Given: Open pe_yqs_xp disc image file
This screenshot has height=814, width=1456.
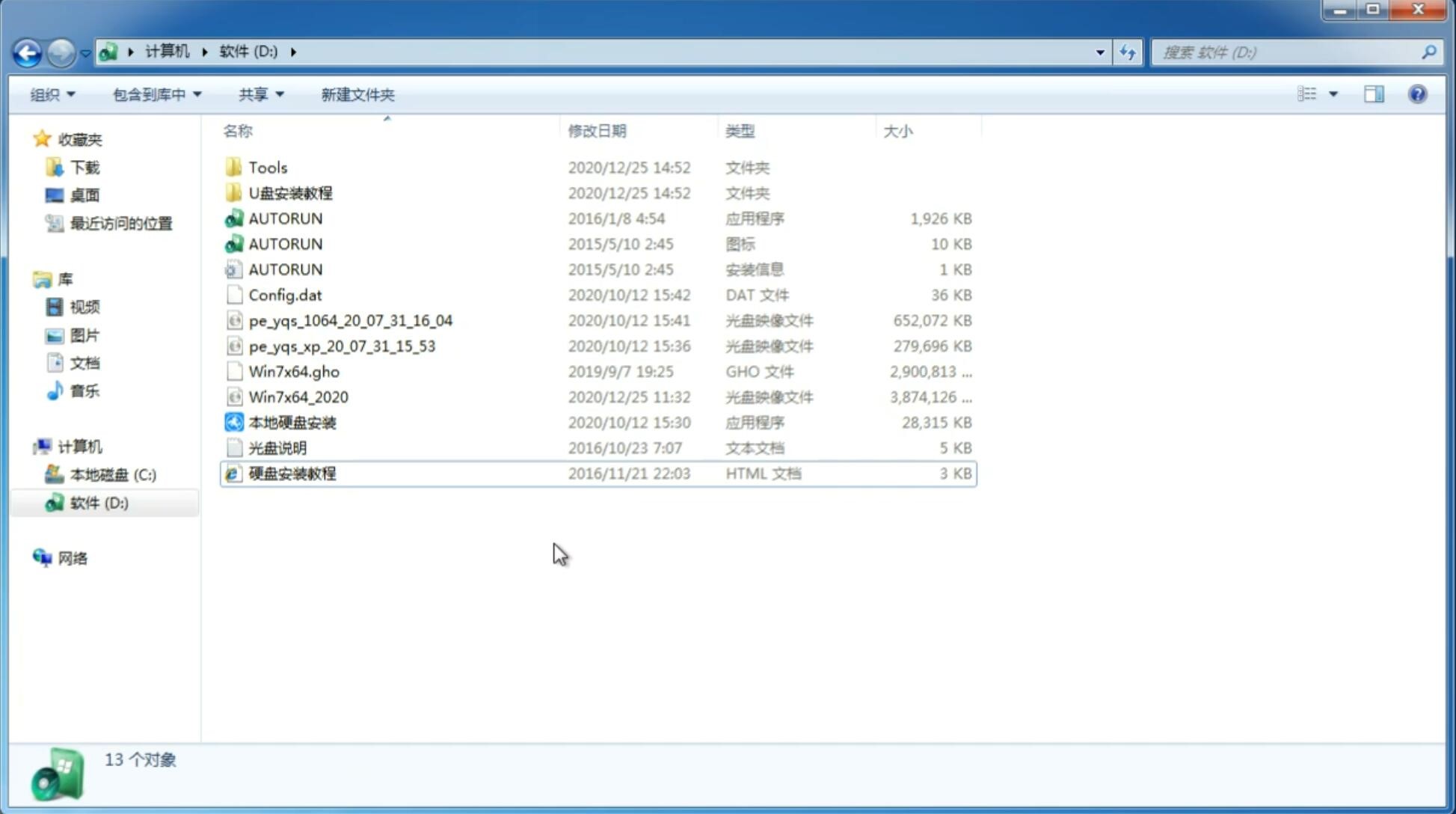Looking at the screenshot, I should pos(341,346).
